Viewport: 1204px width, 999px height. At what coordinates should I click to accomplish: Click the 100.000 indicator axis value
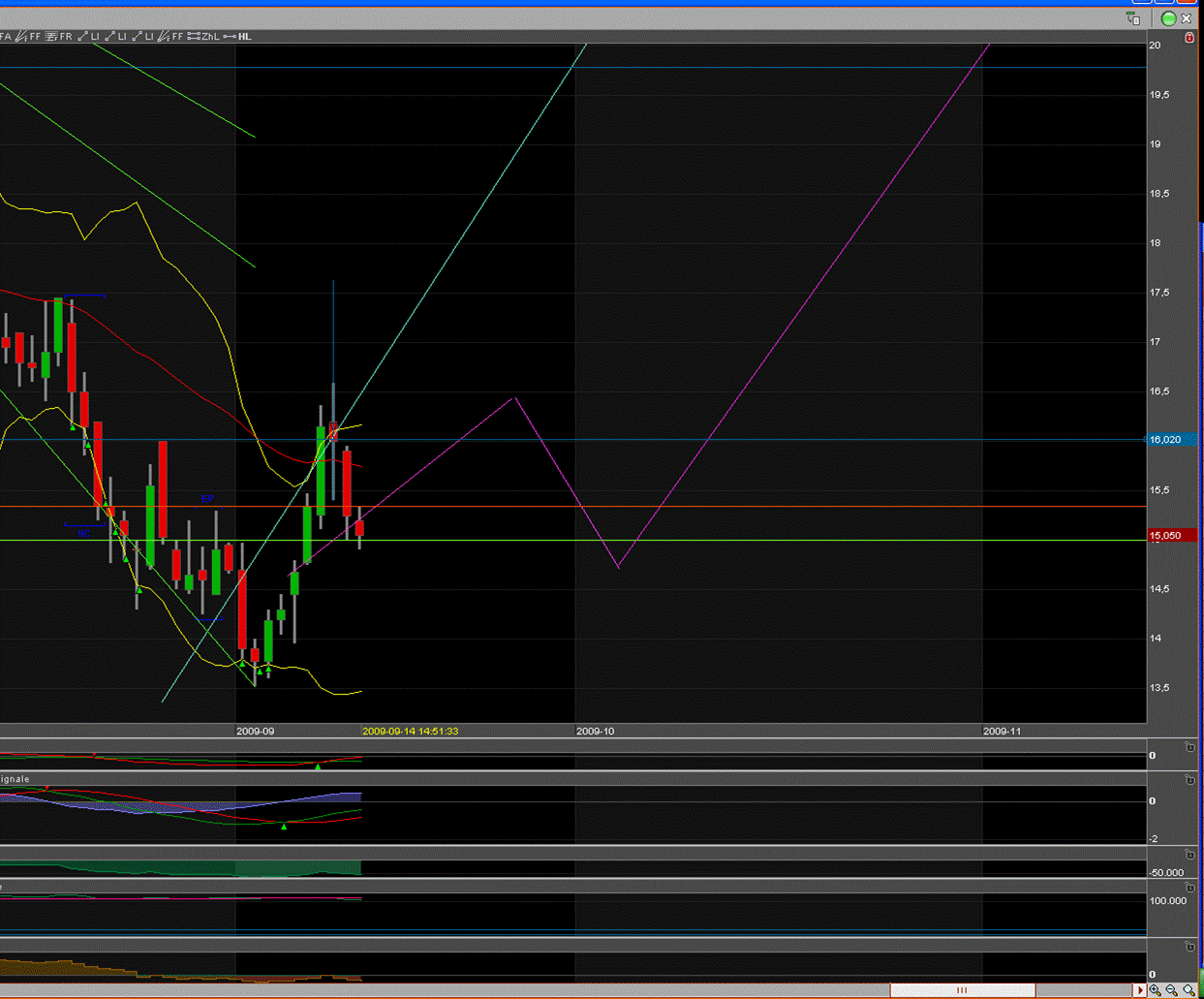1168,901
